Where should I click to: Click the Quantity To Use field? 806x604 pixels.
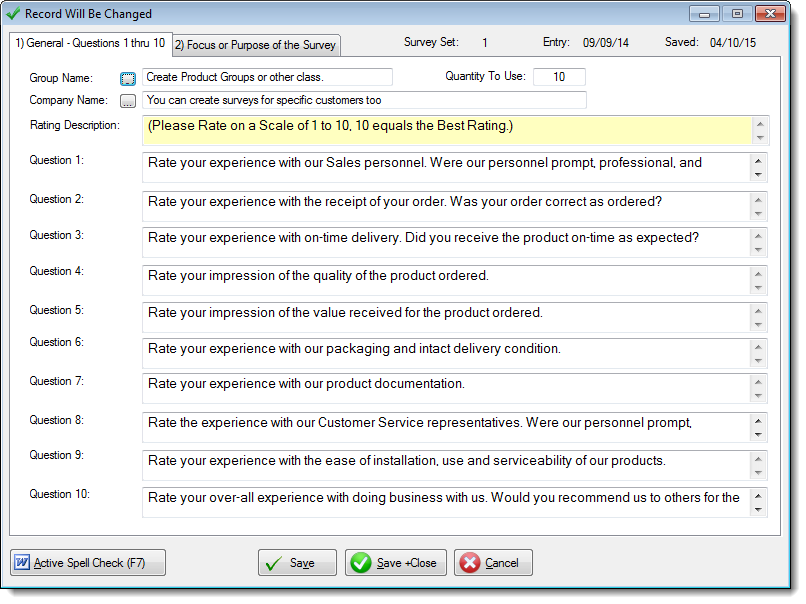pos(560,77)
